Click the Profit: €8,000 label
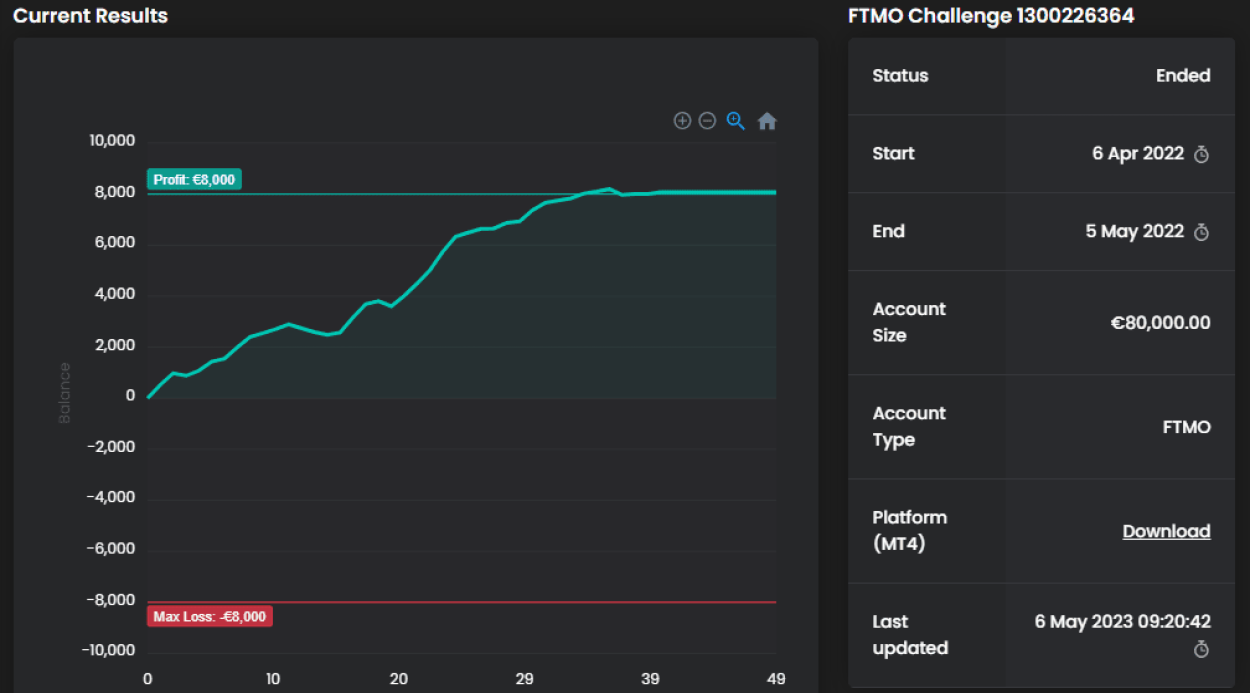Viewport: 1250px width, 693px height. 194,180
